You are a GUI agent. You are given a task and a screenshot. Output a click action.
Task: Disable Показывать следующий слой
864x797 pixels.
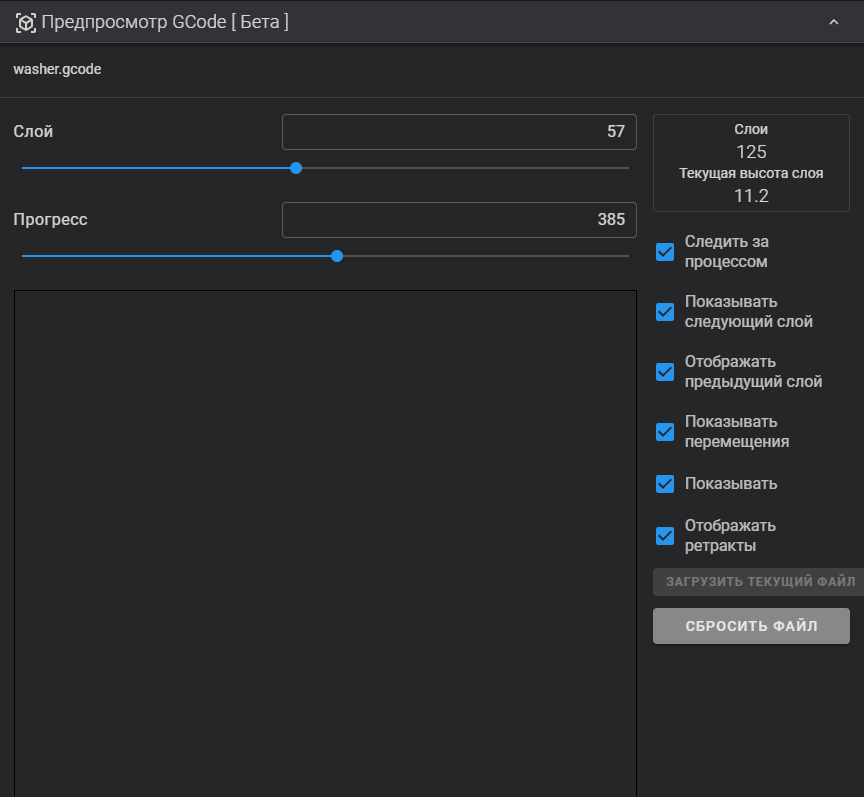pos(664,312)
